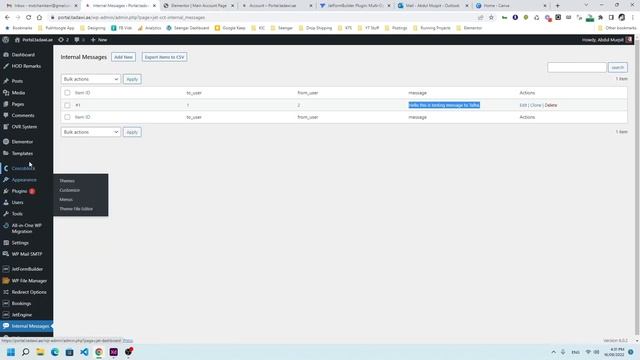640x360 pixels.
Task: Click the Internal Messages chat icon
Action: pyautogui.click(x=6, y=326)
